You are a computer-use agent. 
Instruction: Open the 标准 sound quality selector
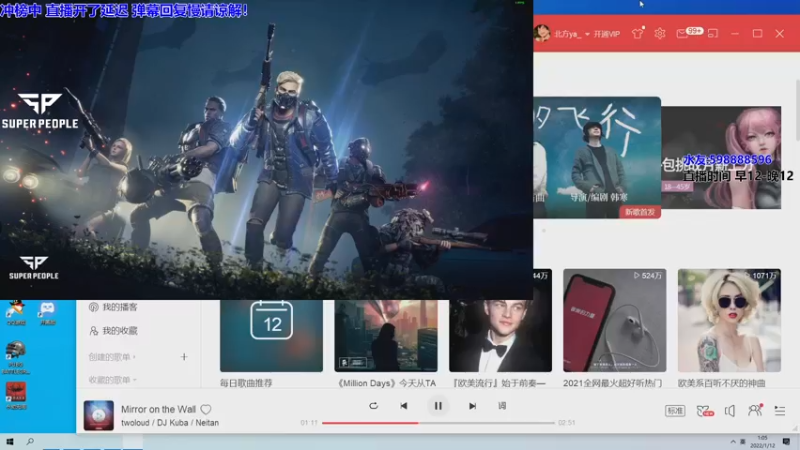(675, 411)
